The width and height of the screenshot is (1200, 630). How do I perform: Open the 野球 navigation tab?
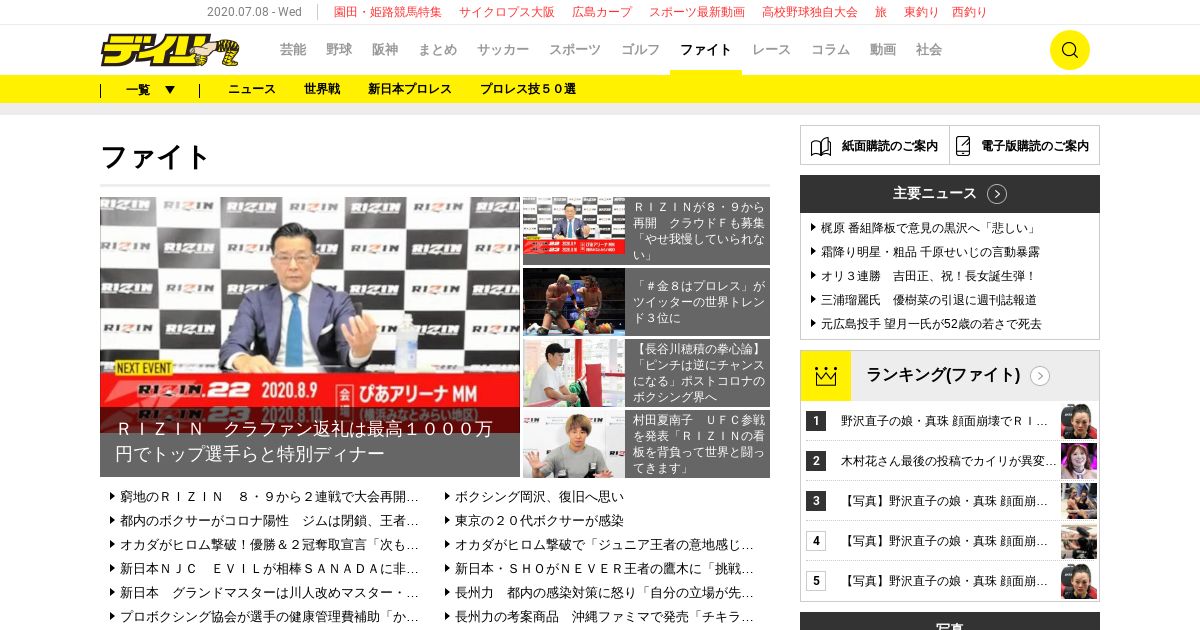click(339, 49)
